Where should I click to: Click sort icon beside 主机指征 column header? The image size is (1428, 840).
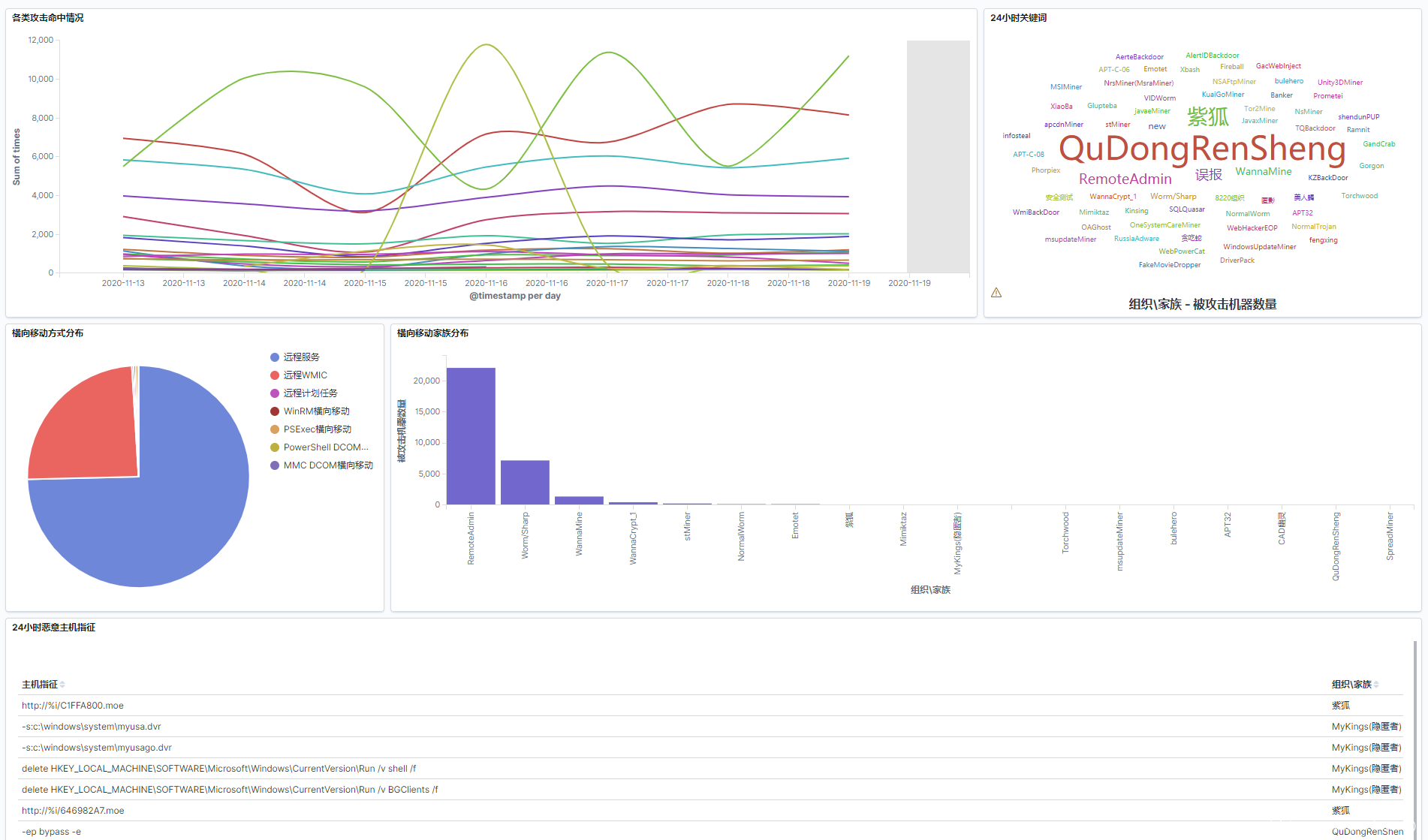63,685
